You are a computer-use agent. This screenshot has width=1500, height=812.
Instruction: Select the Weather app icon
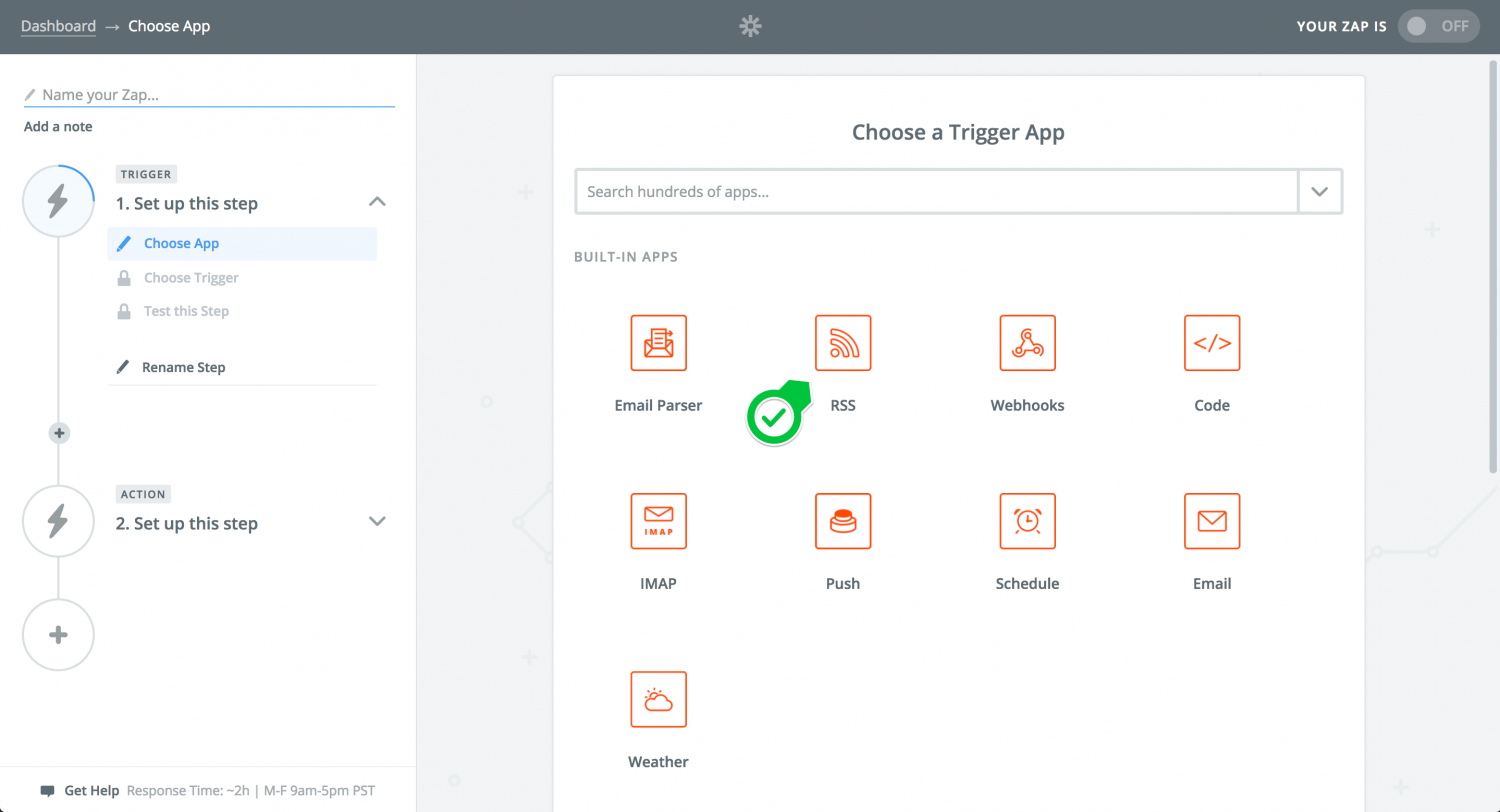click(658, 699)
